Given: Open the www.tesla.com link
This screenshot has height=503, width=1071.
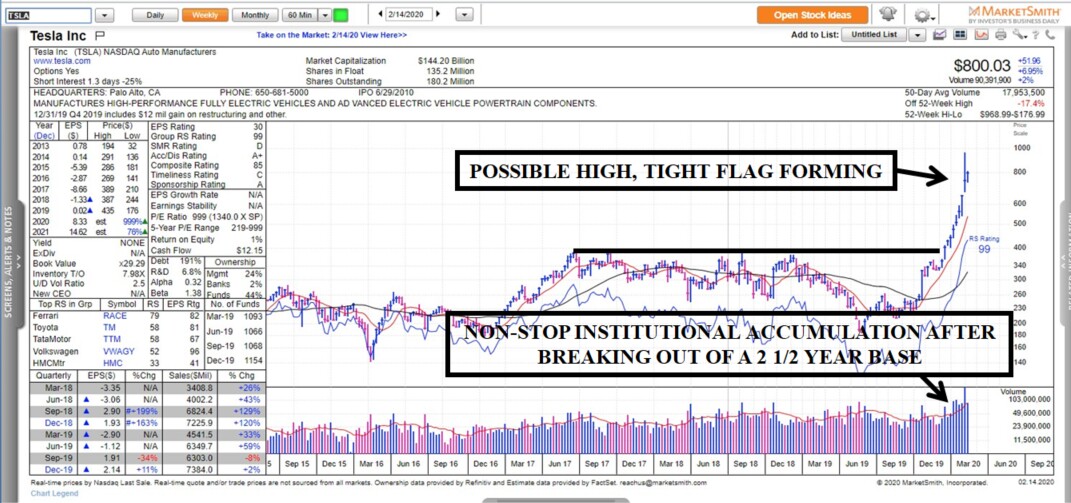Looking at the screenshot, I should [x=56, y=61].
